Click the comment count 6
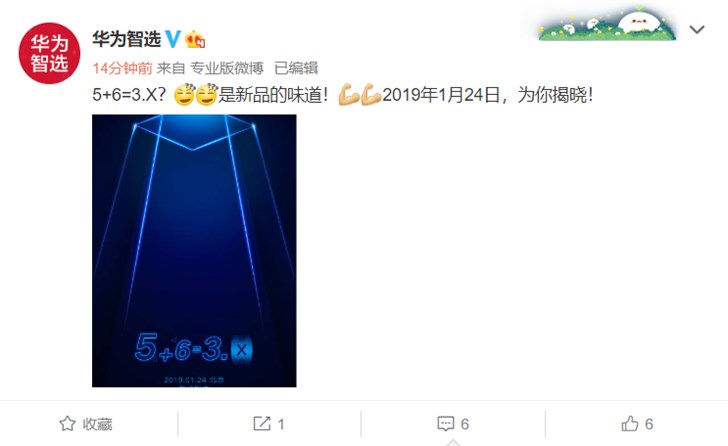 (x=465, y=424)
